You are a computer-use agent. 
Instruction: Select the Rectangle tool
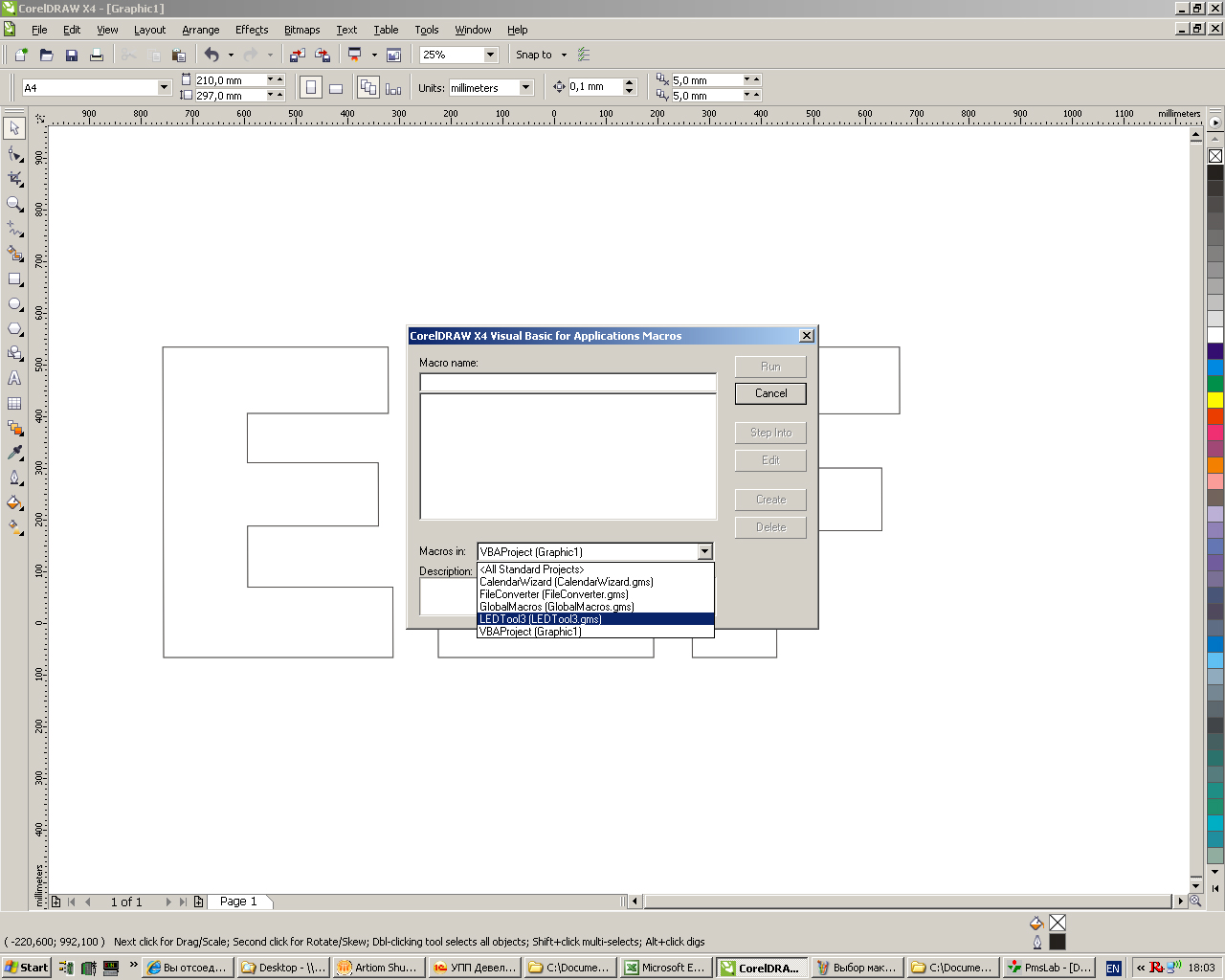pyautogui.click(x=14, y=278)
